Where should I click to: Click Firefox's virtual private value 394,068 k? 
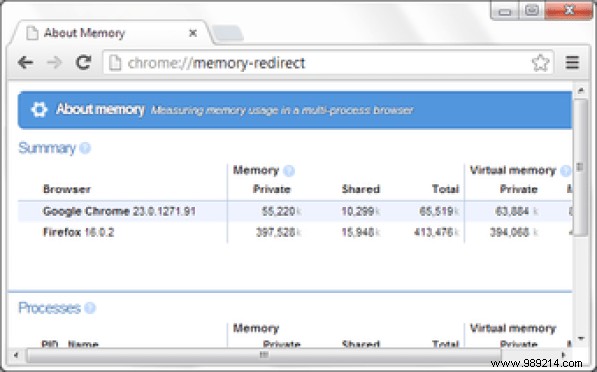tap(514, 232)
